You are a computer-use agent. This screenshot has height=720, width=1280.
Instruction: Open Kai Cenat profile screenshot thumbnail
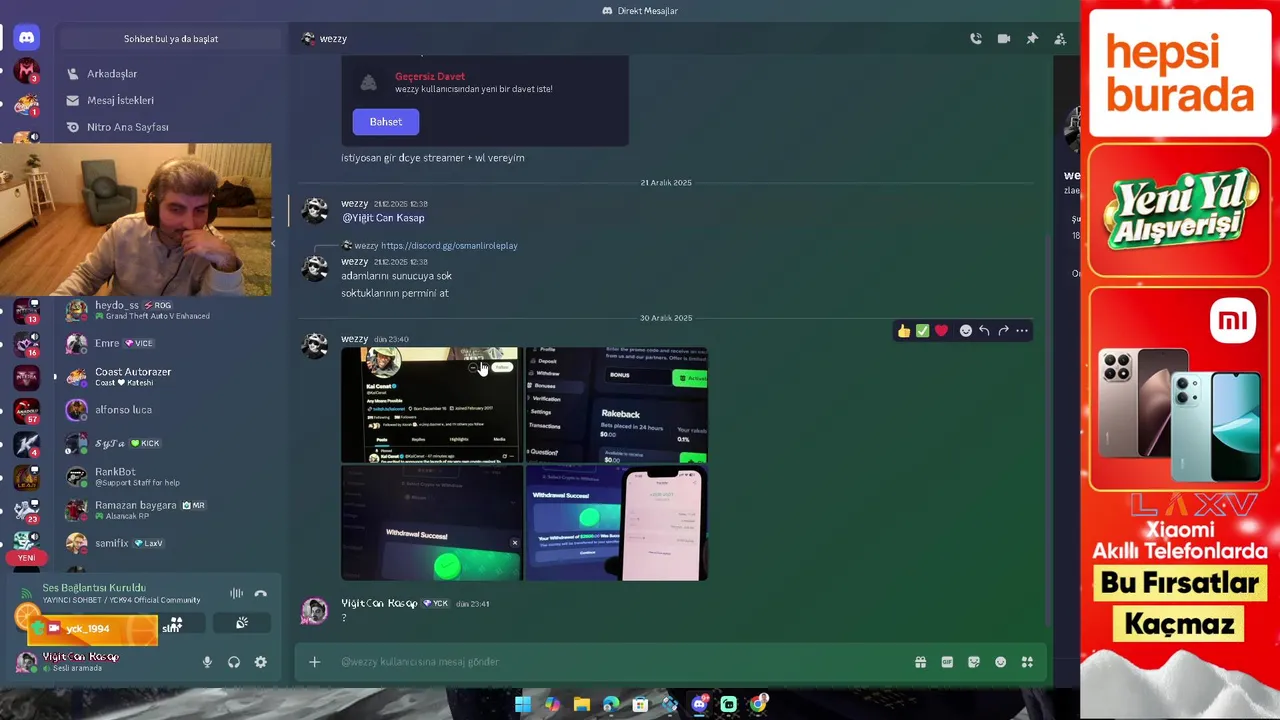point(431,405)
